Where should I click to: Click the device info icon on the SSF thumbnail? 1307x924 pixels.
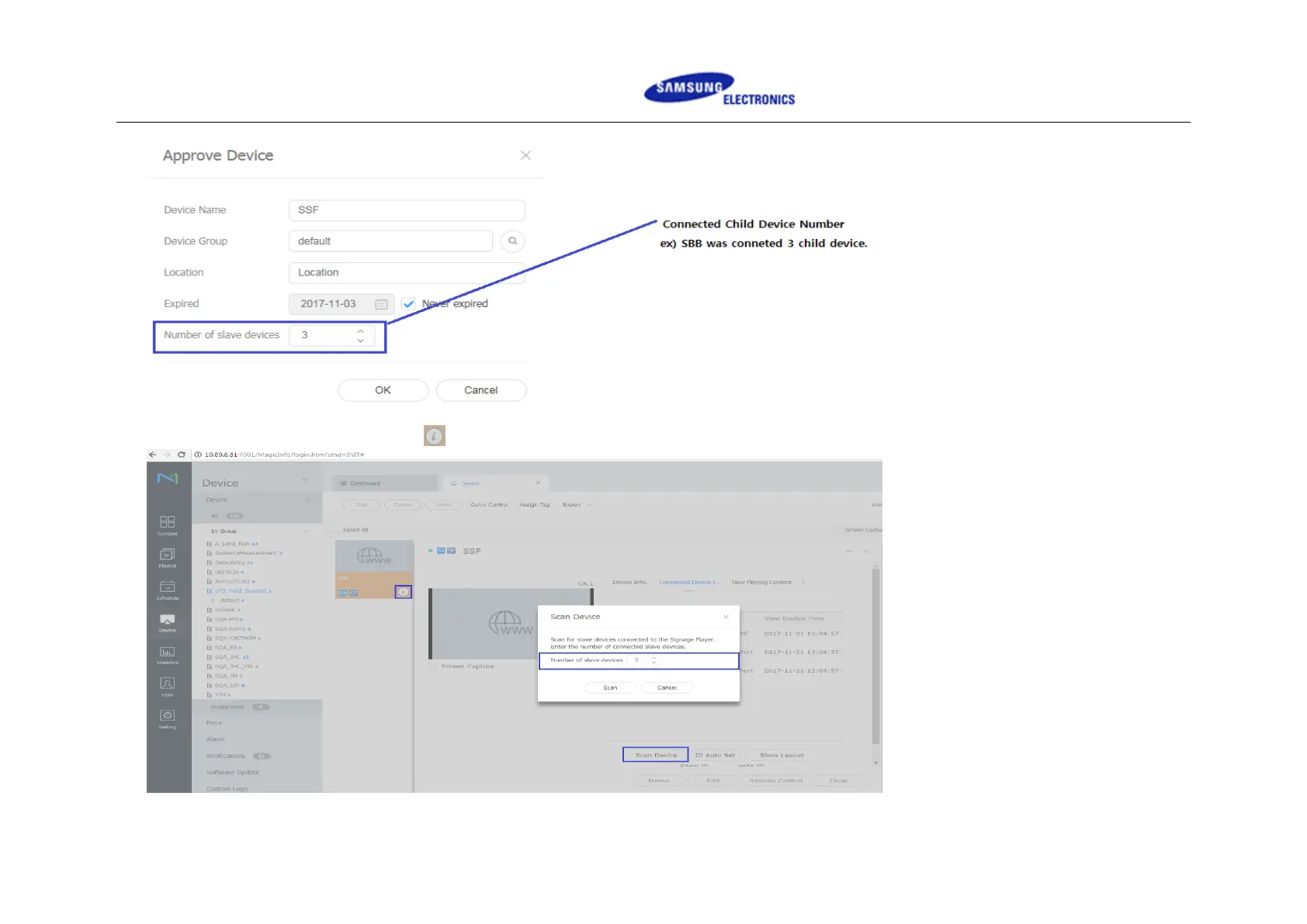coord(404,592)
